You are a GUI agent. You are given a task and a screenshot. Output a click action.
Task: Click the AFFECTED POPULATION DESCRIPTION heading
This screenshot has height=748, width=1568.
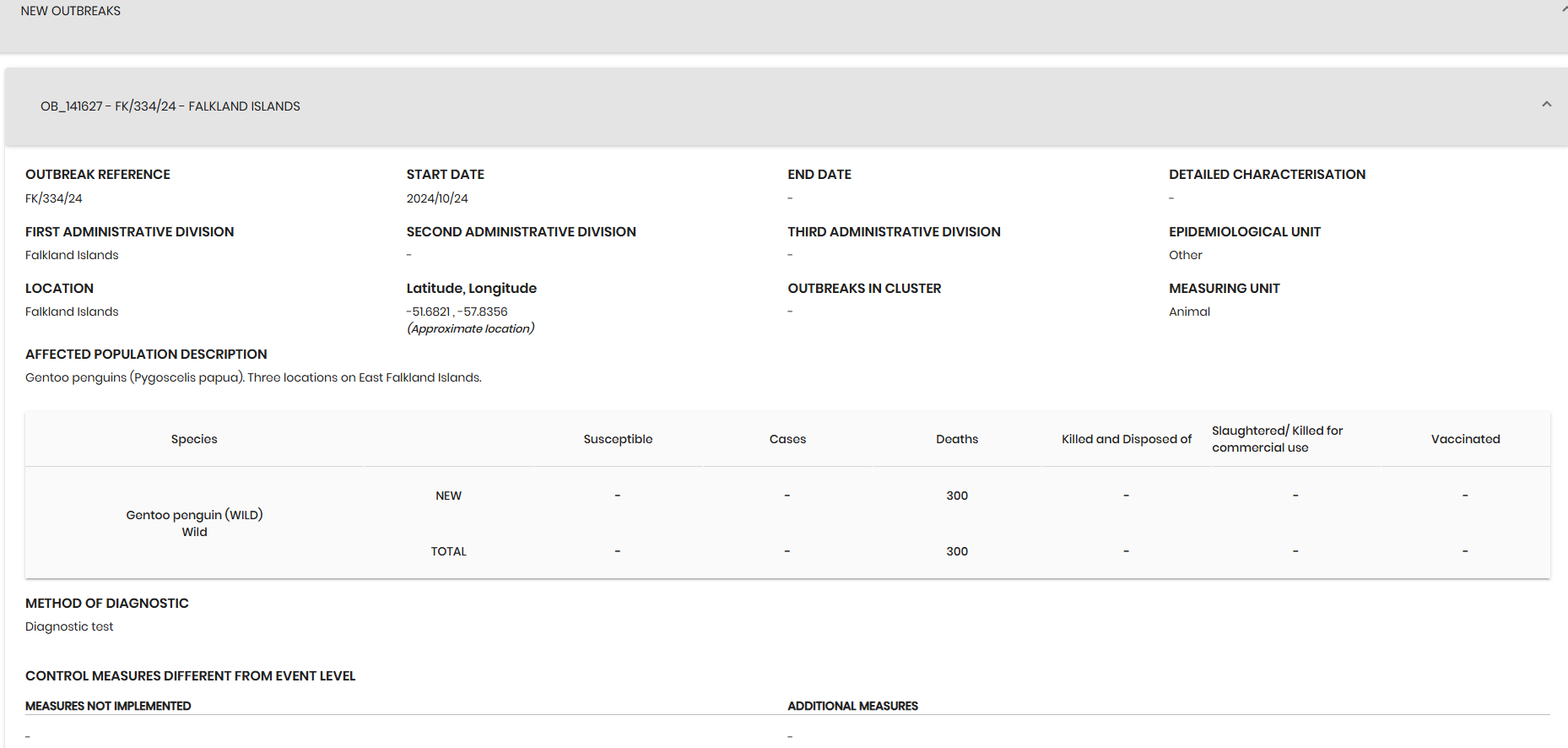(146, 355)
